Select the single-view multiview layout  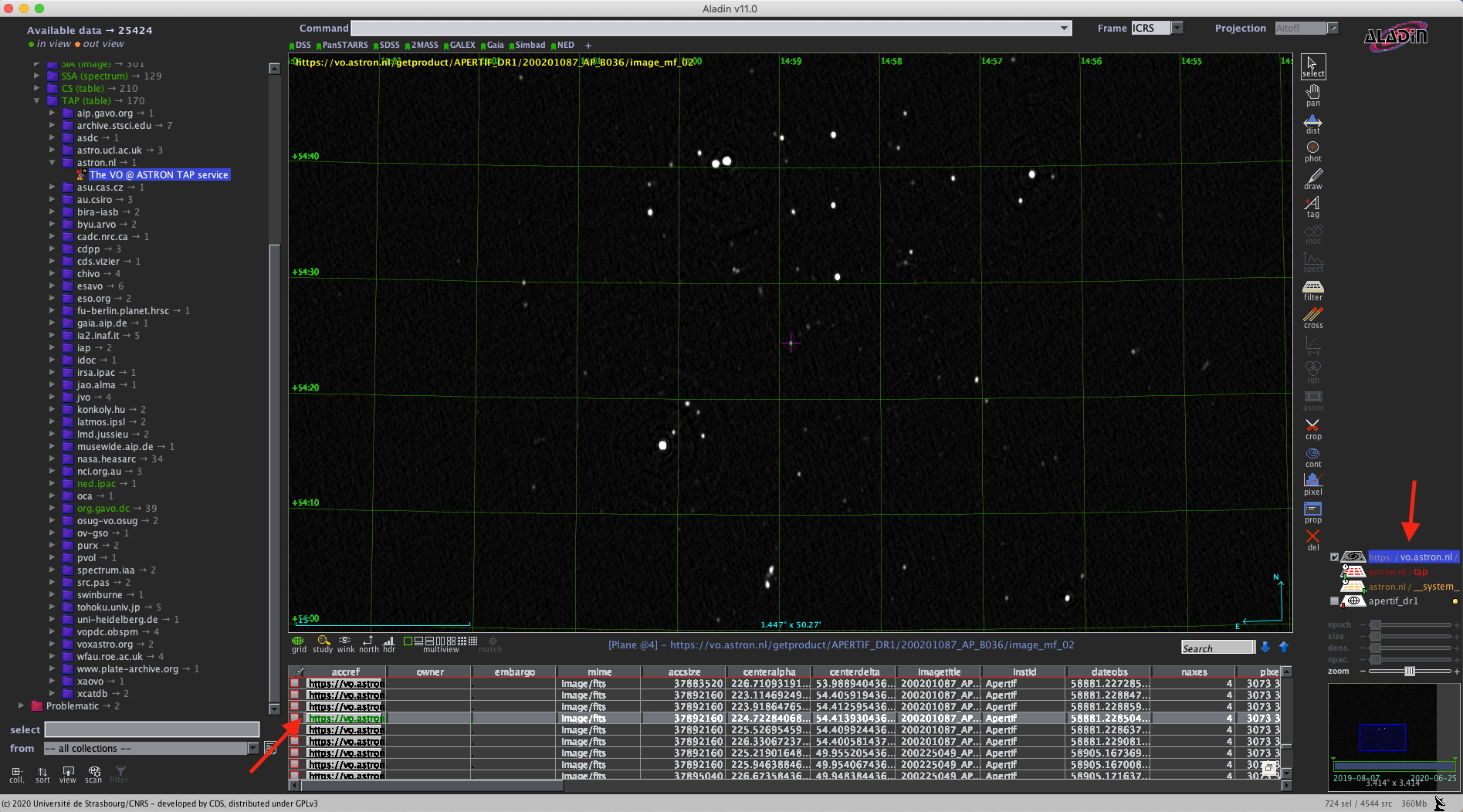(408, 641)
